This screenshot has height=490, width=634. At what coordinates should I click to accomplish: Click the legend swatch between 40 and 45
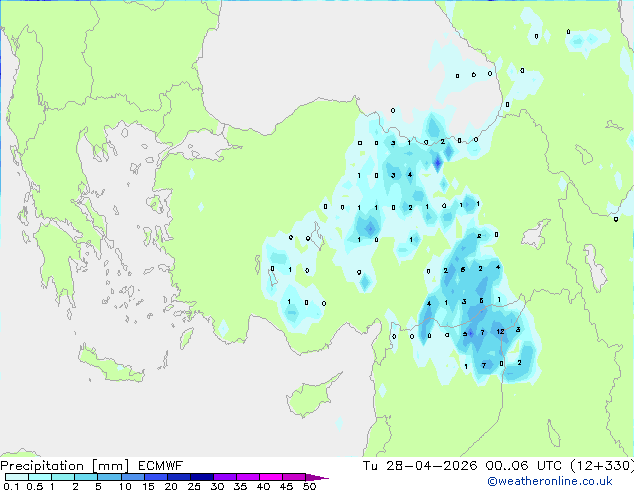[x=271, y=477]
